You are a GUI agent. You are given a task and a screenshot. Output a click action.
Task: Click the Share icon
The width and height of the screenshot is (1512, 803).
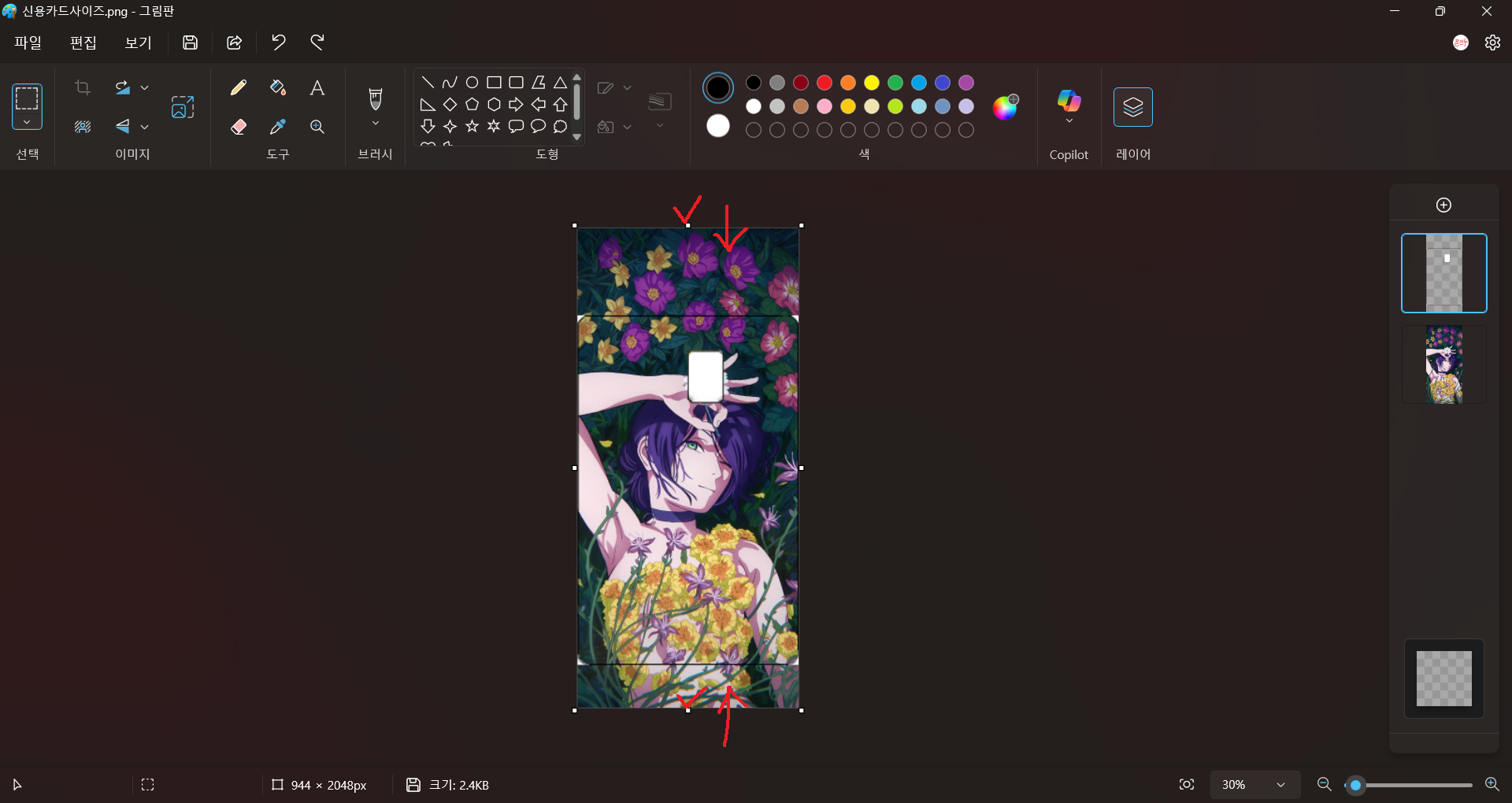234,43
